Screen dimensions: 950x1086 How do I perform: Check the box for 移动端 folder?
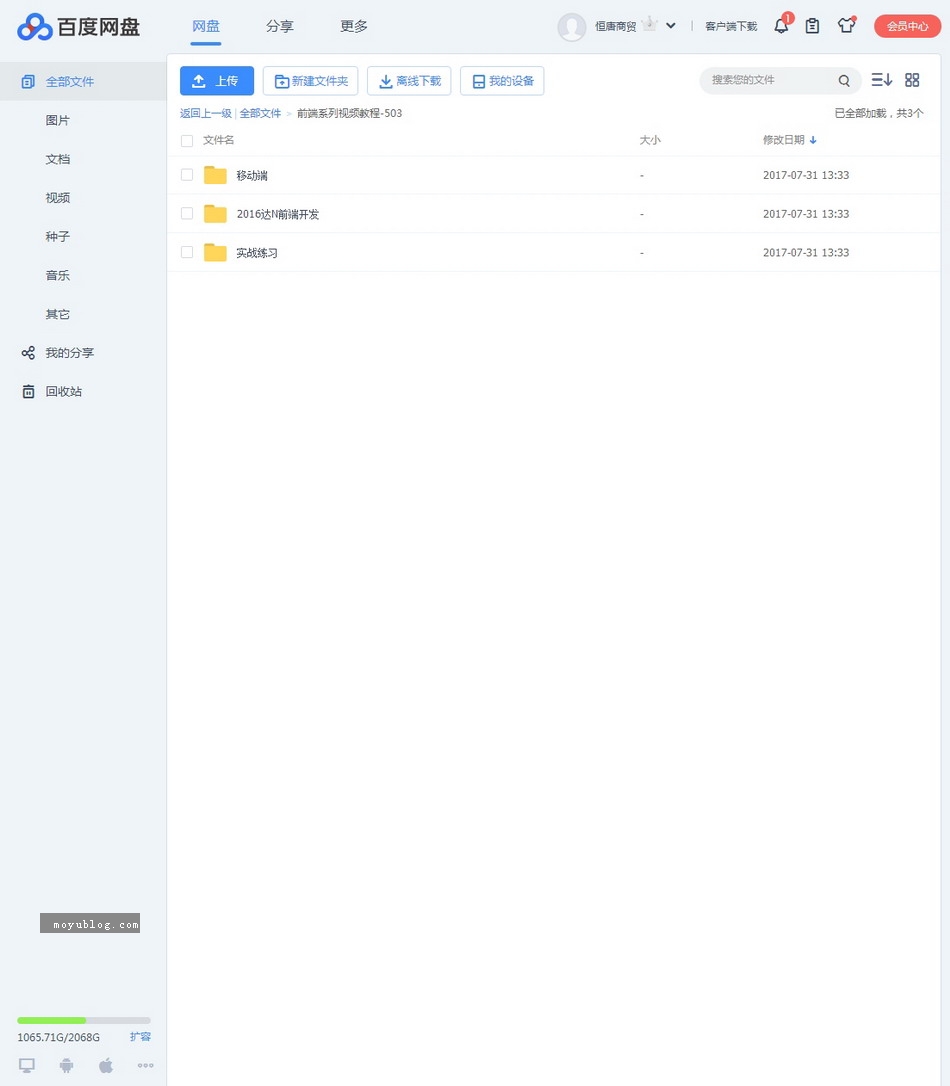click(x=187, y=175)
